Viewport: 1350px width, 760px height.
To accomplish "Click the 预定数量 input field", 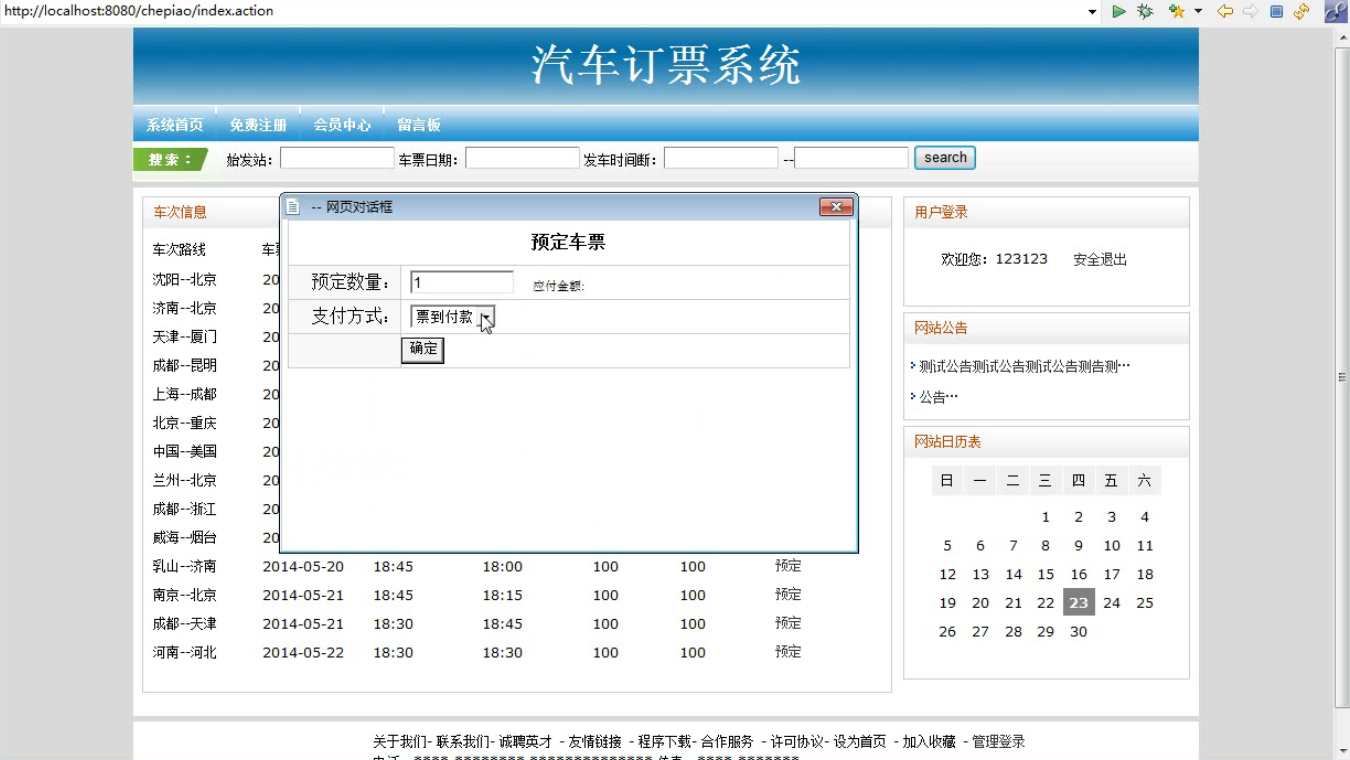I will pos(462,283).
